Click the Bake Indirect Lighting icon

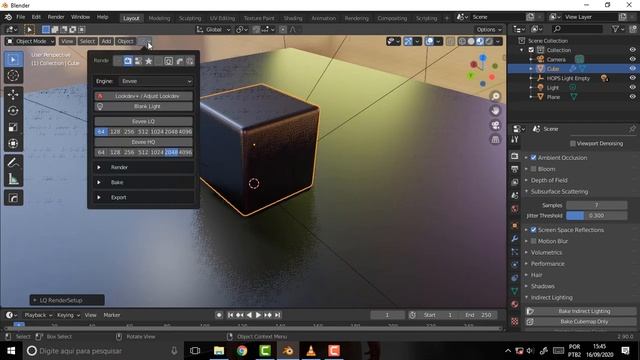530,311
